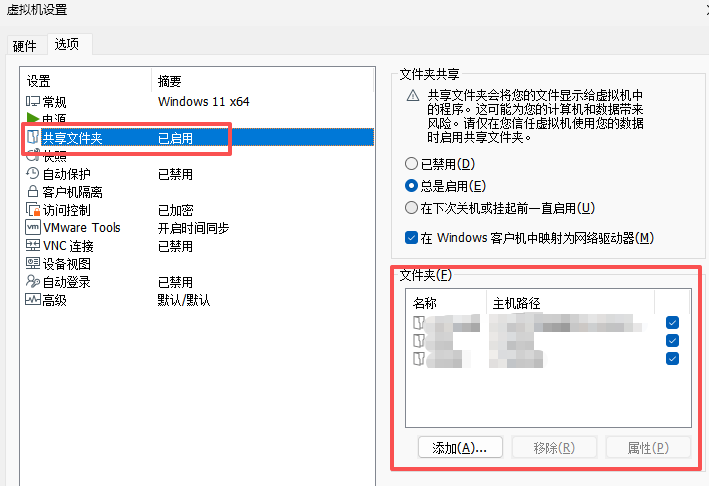Viewport: 709px width, 486px height.
Task: Select the 自动登录 row label
Action: pyautogui.click(x=66, y=282)
